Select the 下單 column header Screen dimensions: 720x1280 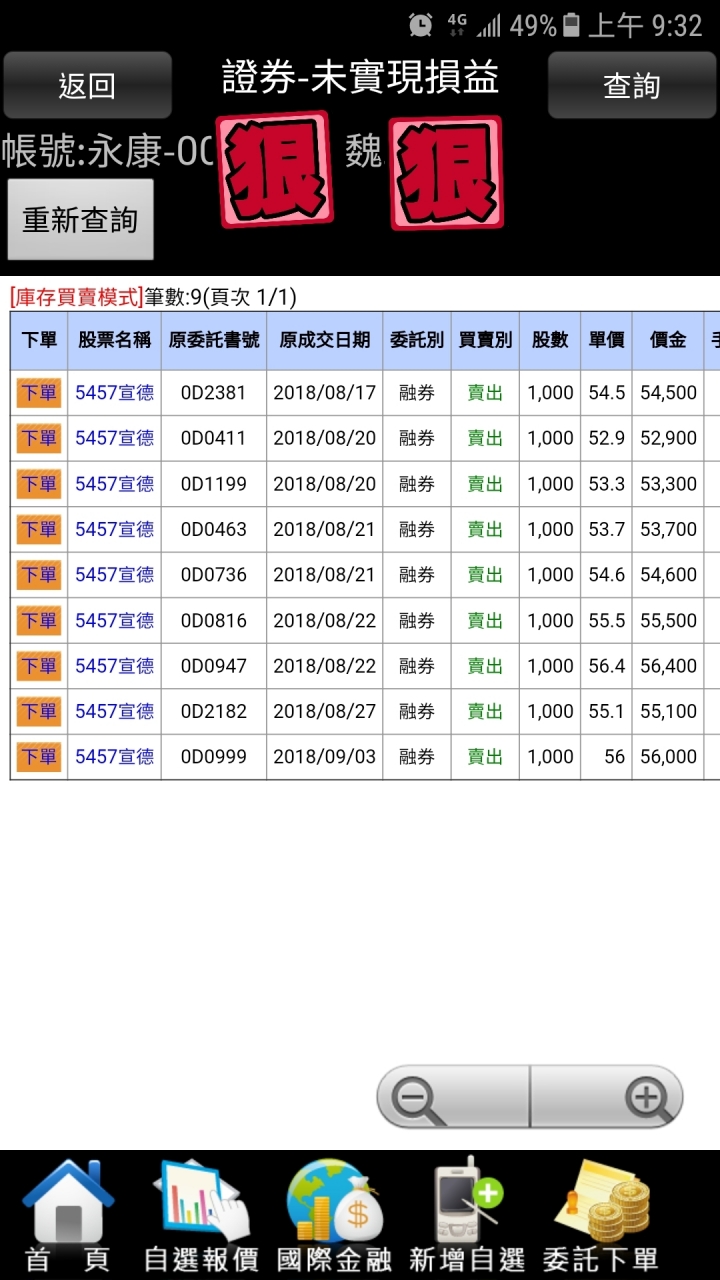pos(39,340)
